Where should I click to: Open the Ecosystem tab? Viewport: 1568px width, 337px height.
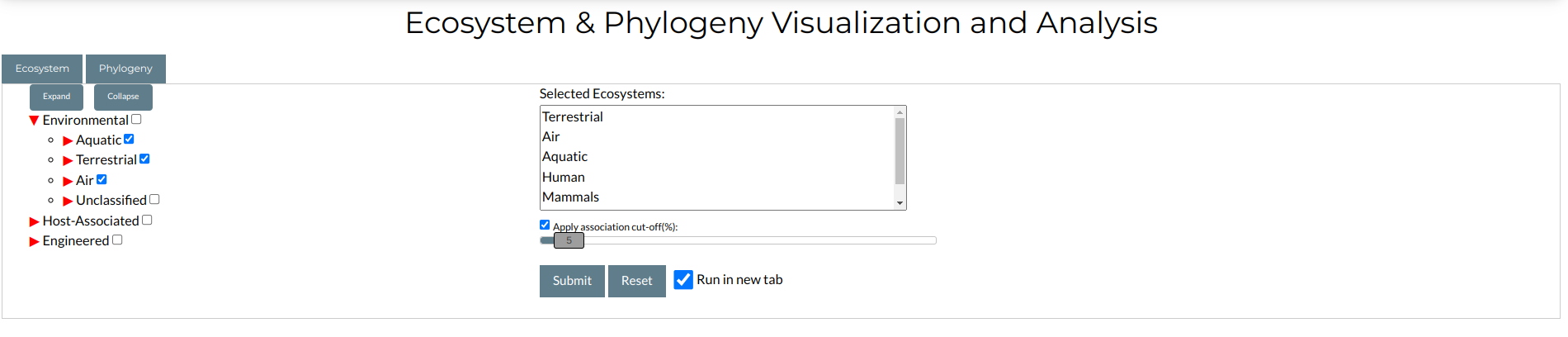click(42, 69)
